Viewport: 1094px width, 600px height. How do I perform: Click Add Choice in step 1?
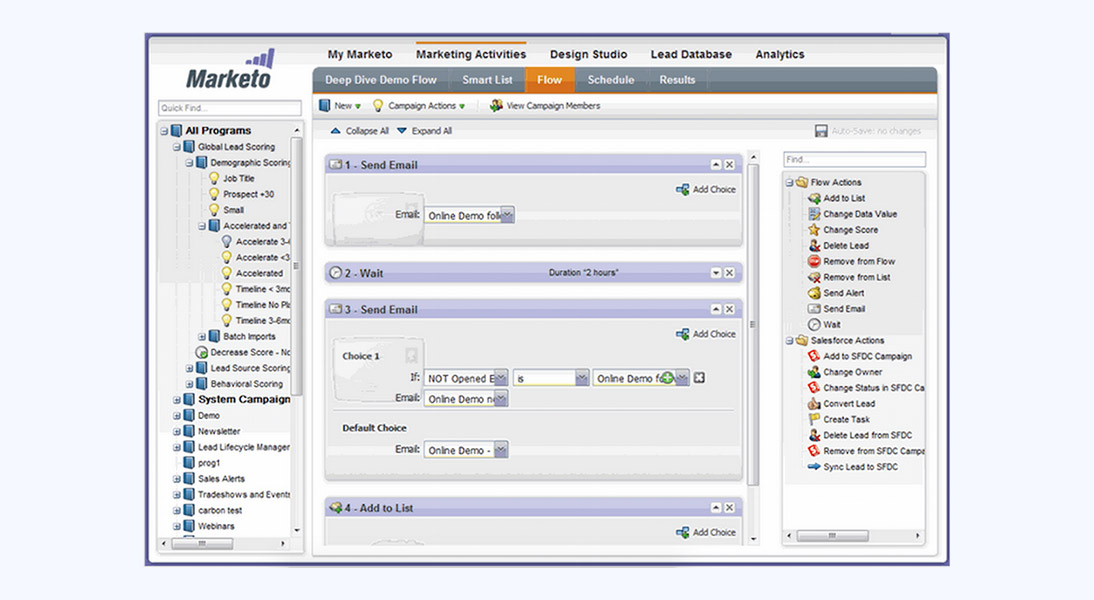point(706,189)
